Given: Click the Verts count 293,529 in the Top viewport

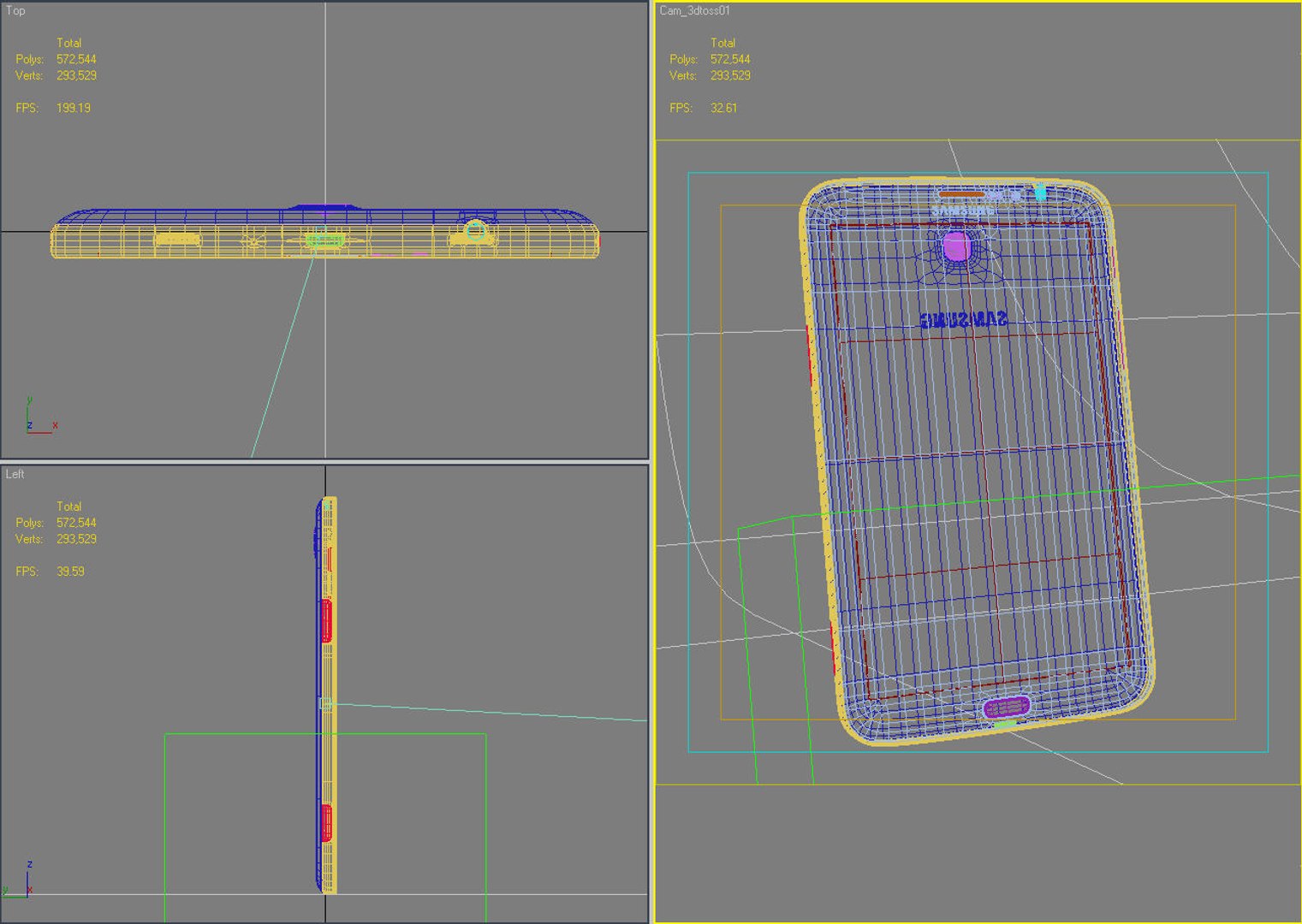Looking at the screenshot, I should 77,75.
